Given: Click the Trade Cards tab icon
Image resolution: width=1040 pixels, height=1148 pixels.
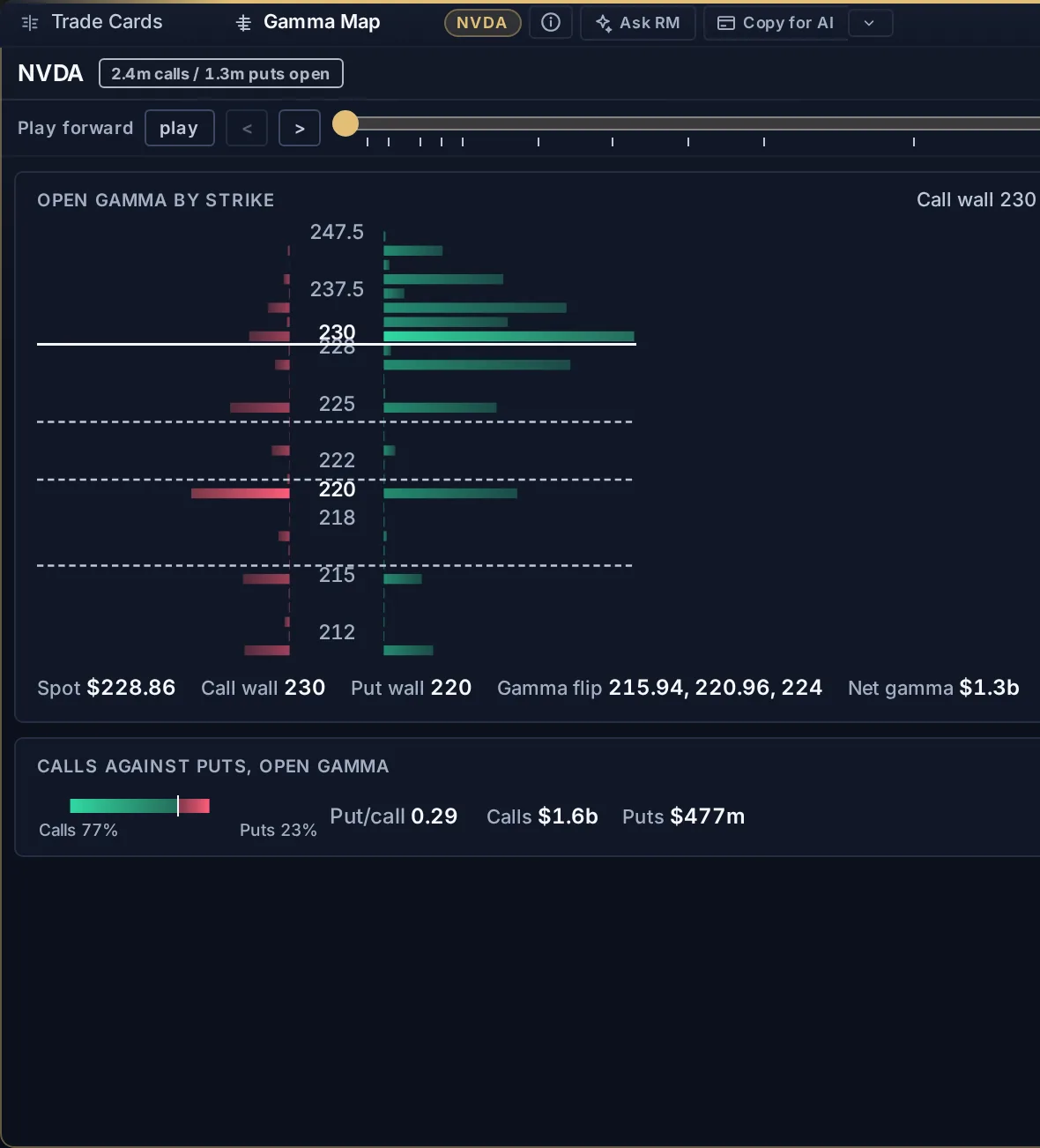Looking at the screenshot, I should point(30,23).
